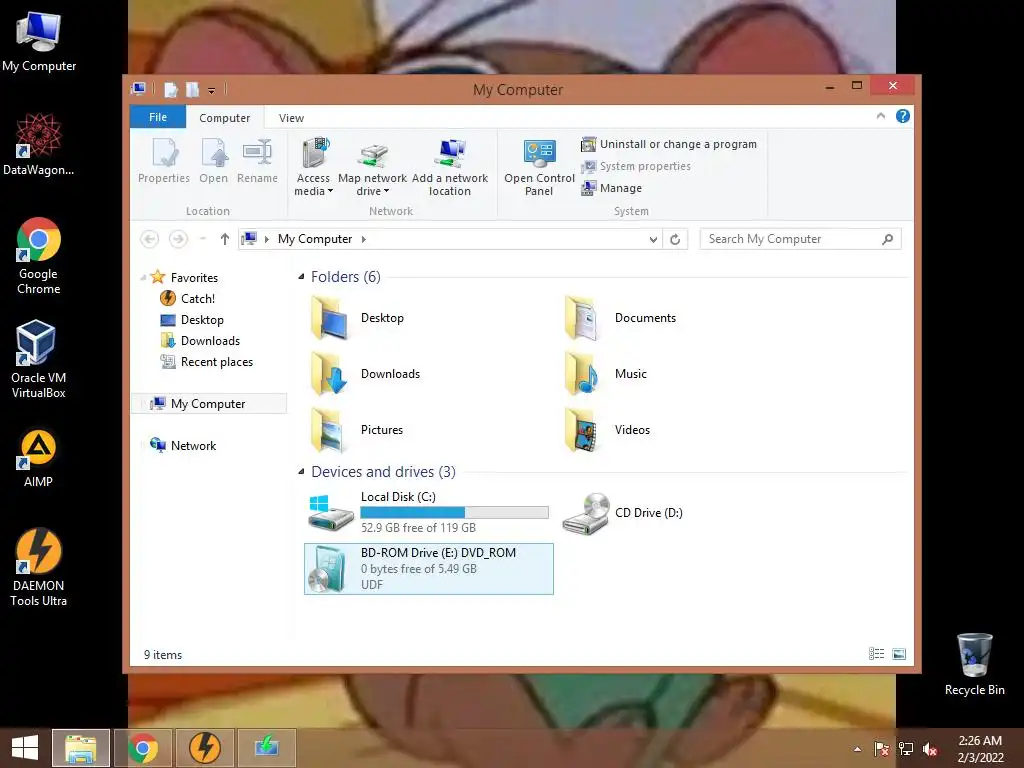Click the Forward navigation arrow
This screenshot has width=1024, height=768.
pos(178,239)
